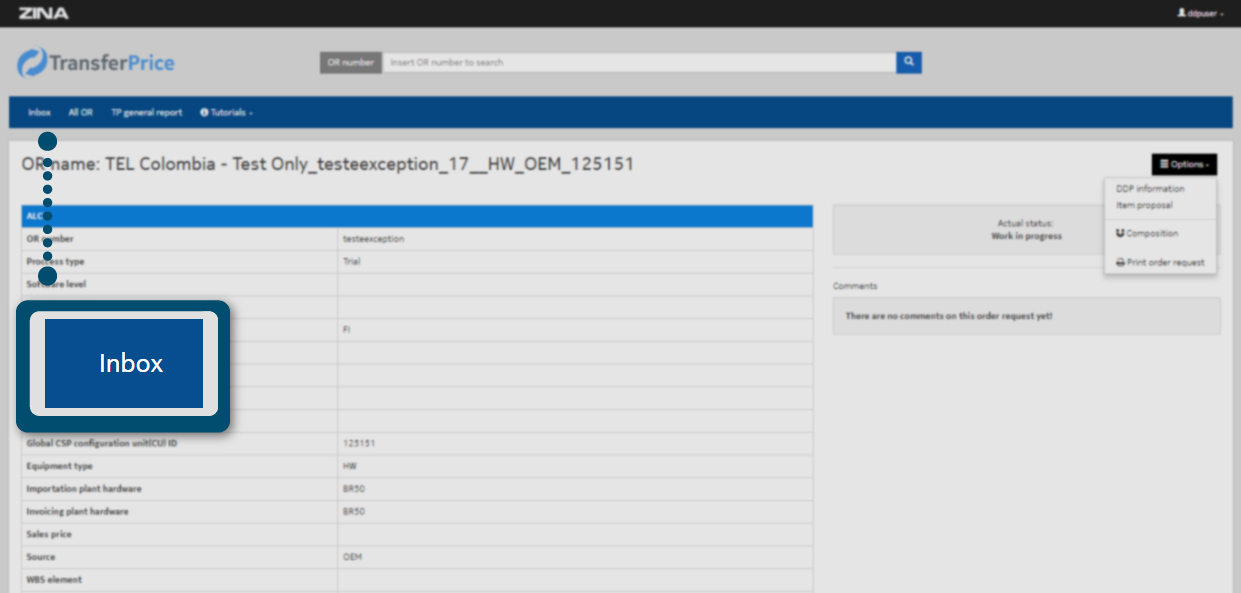
Task: Click the large Inbox callout box
Action: pyautogui.click(x=124, y=364)
